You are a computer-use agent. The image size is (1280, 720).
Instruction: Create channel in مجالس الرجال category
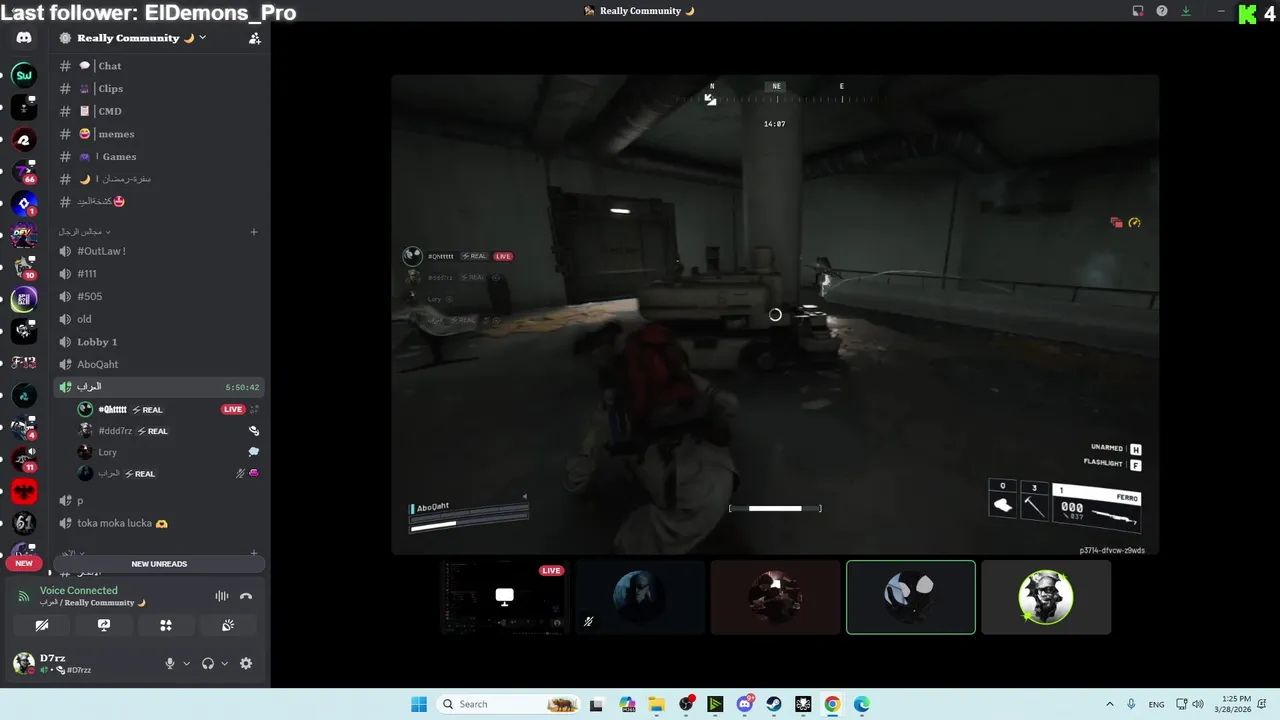254,232
